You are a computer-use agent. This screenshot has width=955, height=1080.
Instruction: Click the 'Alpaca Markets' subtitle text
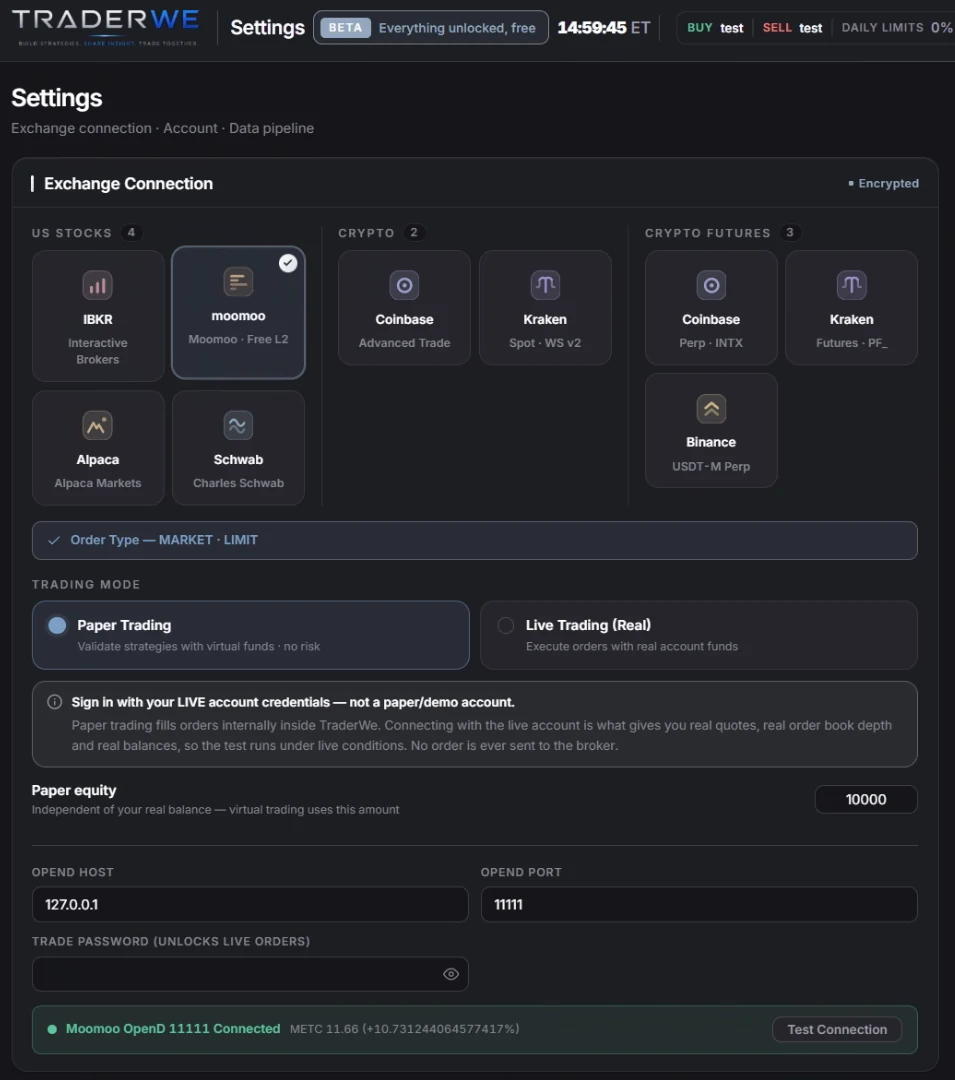(97, 484)
